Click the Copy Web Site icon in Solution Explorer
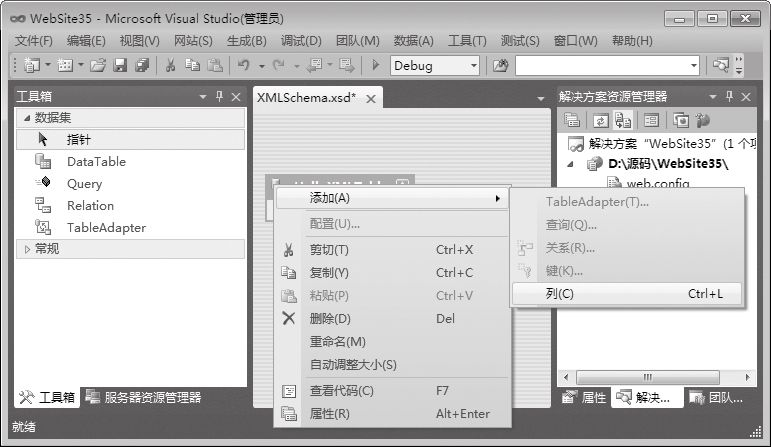 [681, 120]
